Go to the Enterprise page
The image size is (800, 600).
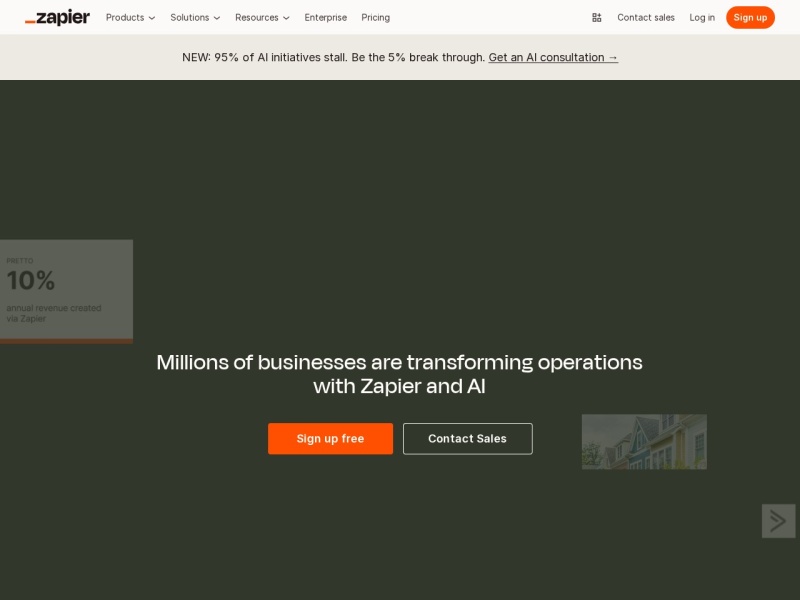[326, 17]
